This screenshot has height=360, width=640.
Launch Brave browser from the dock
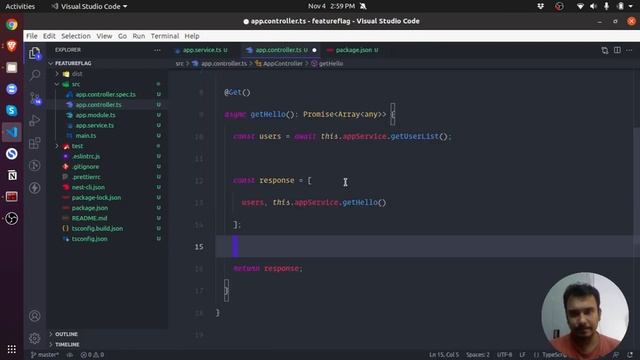11,46
